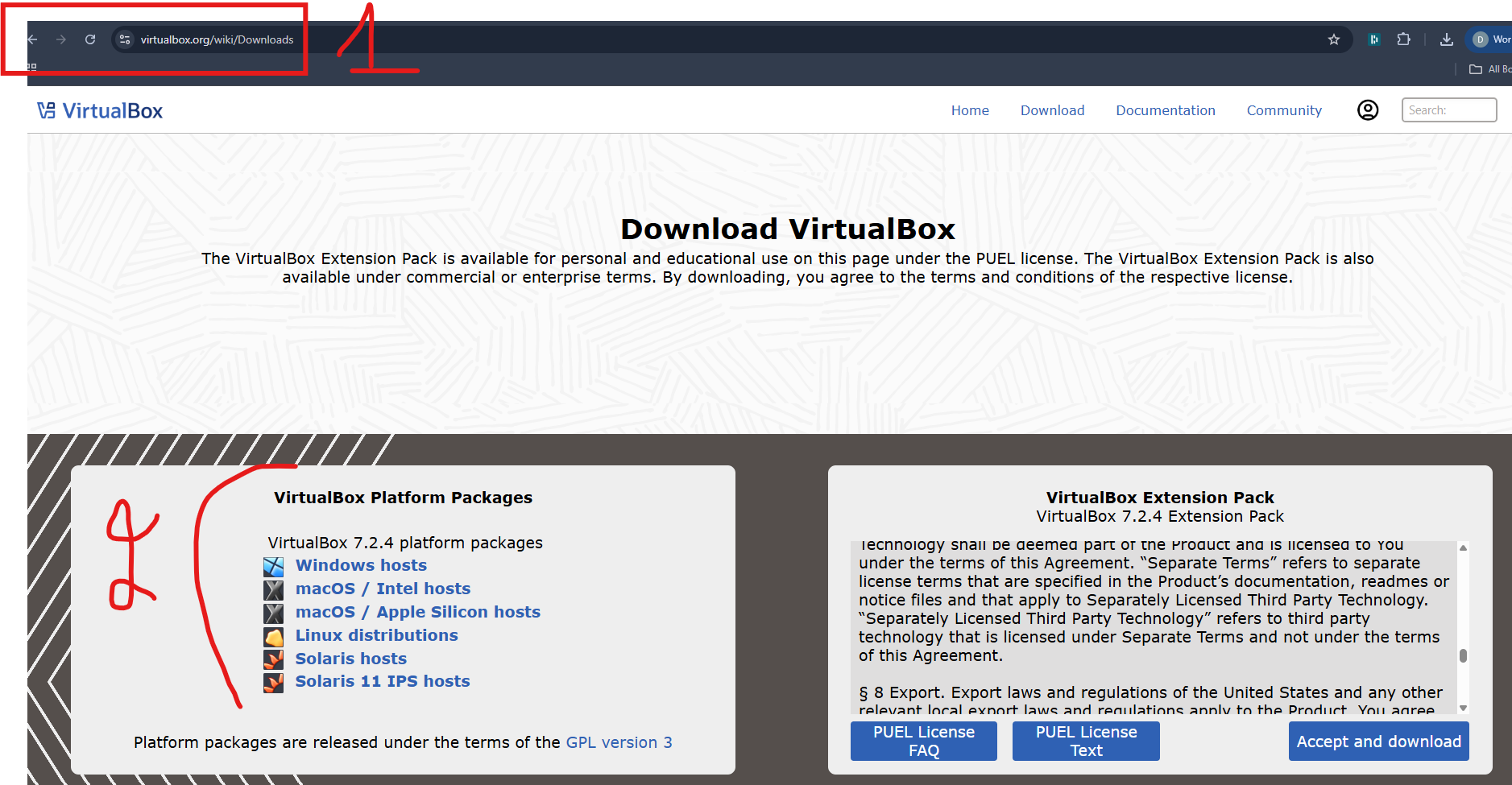Open the Documentation menu item
1512x785 pixels.
pos(1166,110)
